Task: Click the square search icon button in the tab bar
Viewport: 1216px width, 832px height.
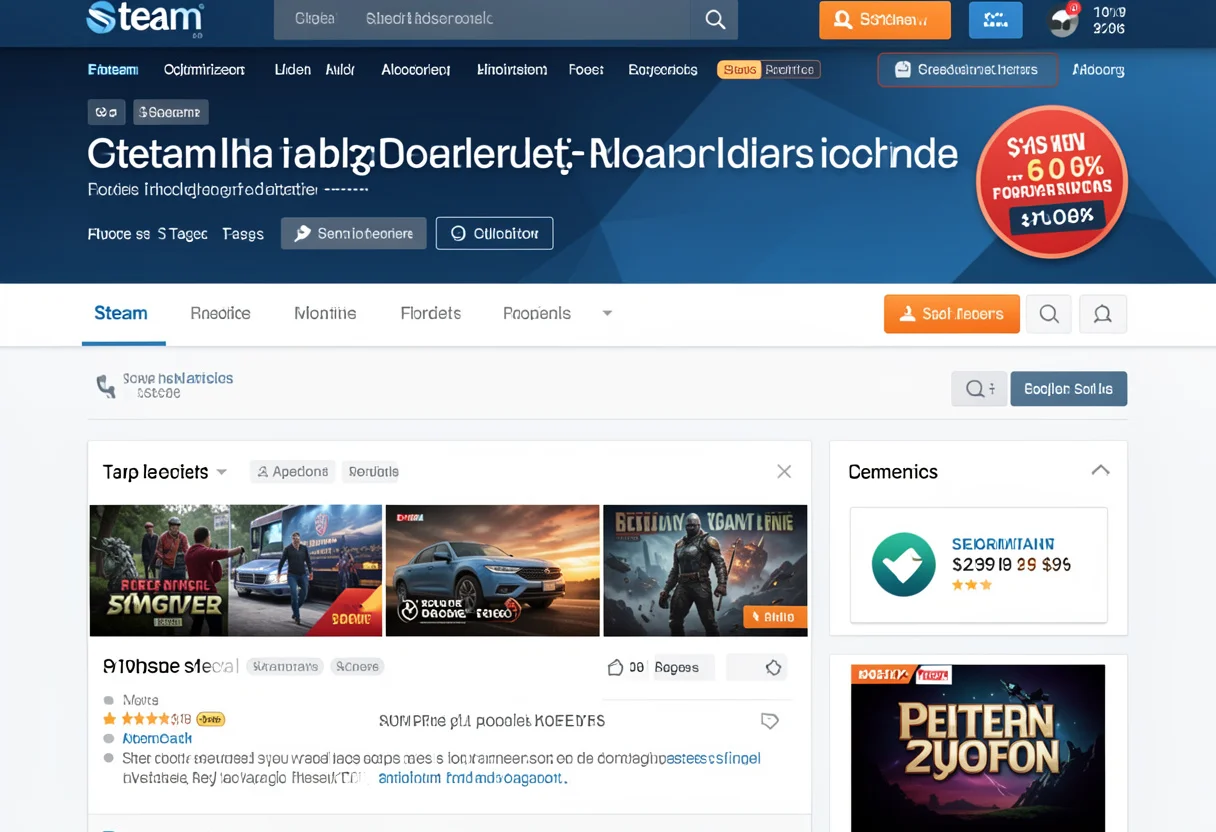Action: tap(1049, 314)
